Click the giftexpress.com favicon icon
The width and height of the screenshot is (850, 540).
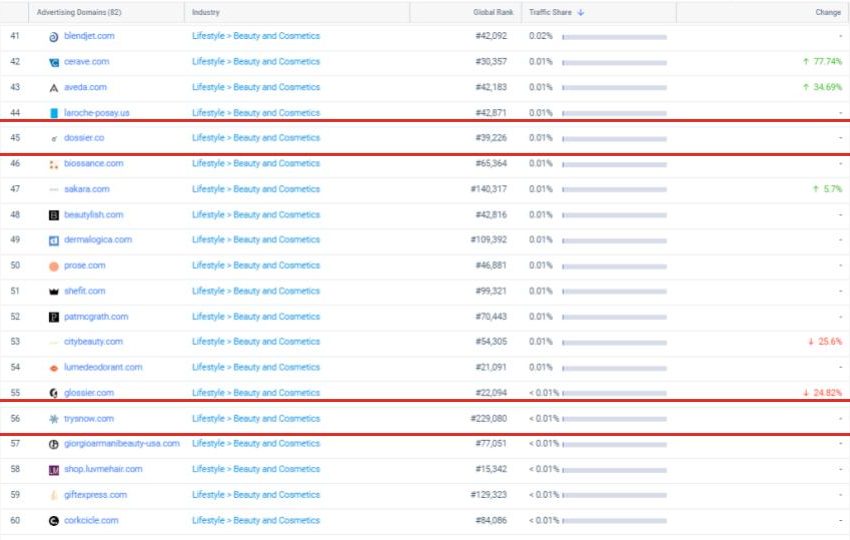coord(54,496)
